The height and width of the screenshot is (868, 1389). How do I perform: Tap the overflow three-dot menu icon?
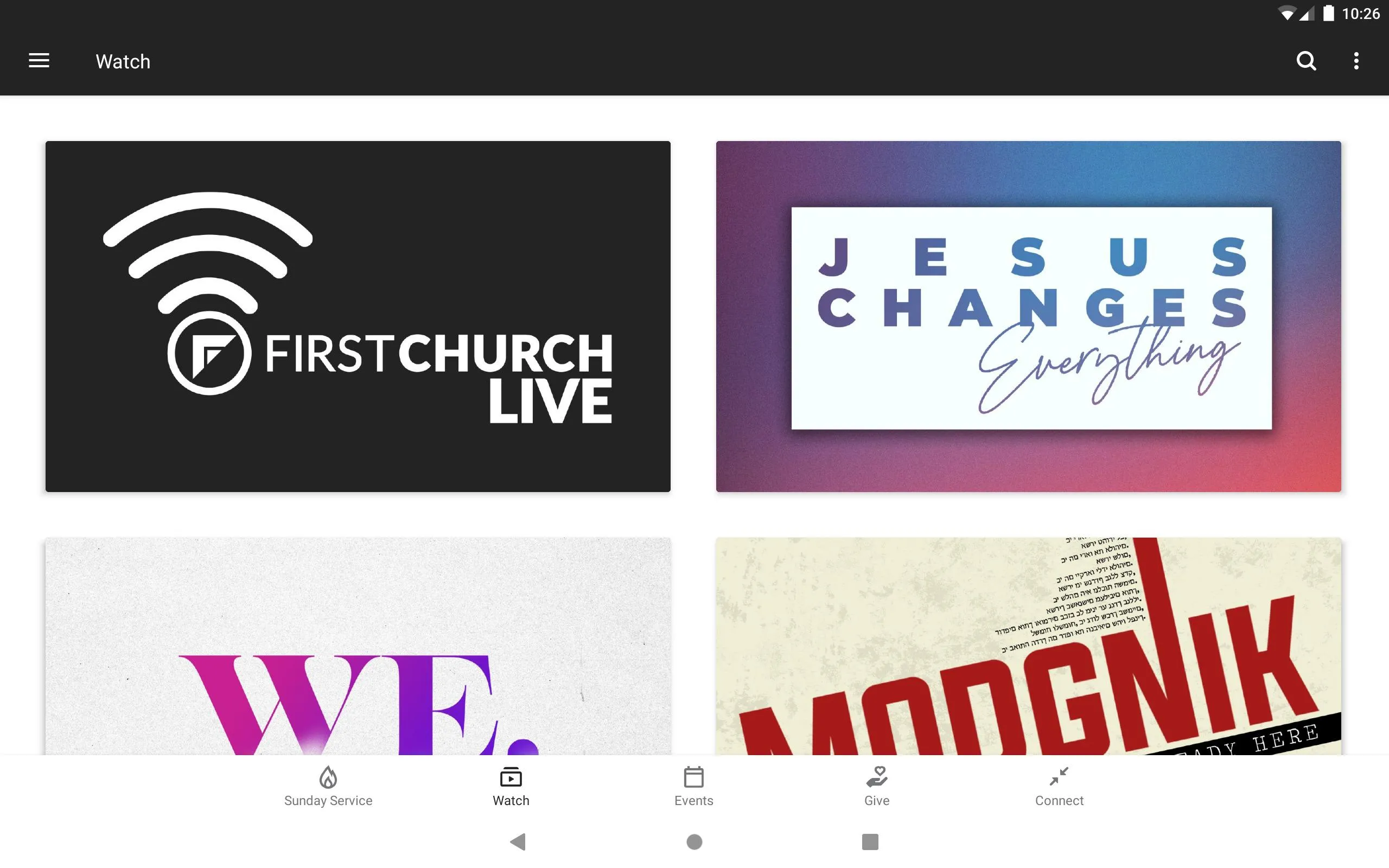[1356, 60]
